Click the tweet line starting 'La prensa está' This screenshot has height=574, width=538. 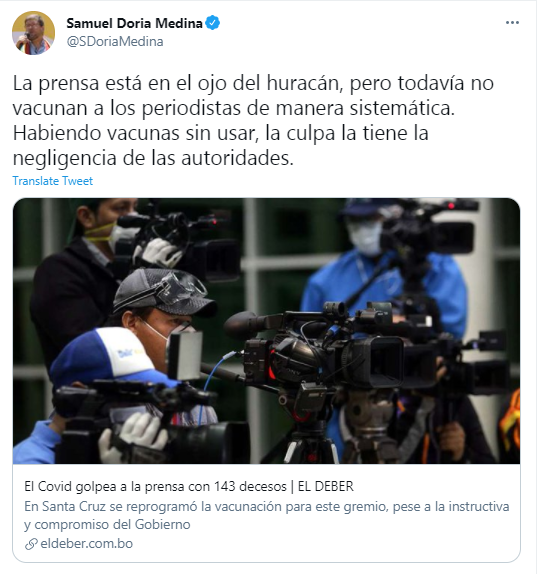(x=253, y=83)
